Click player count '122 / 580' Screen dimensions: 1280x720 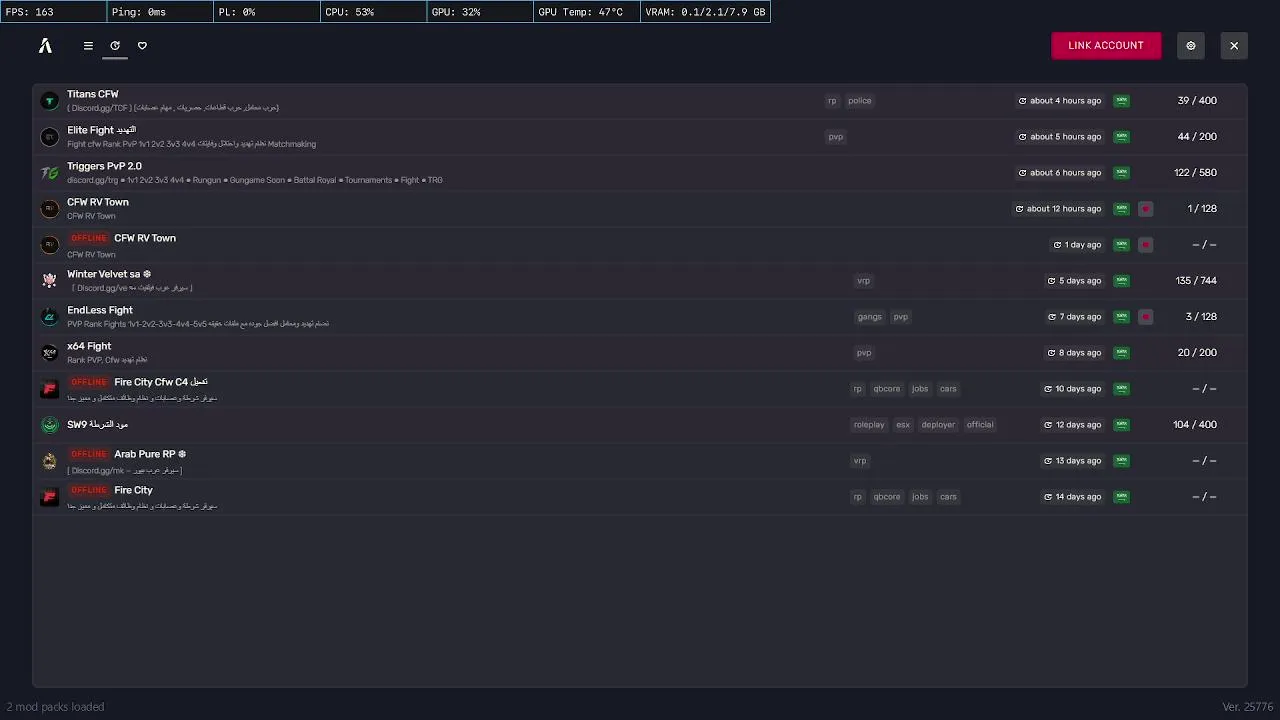(x=1195, y=173)
